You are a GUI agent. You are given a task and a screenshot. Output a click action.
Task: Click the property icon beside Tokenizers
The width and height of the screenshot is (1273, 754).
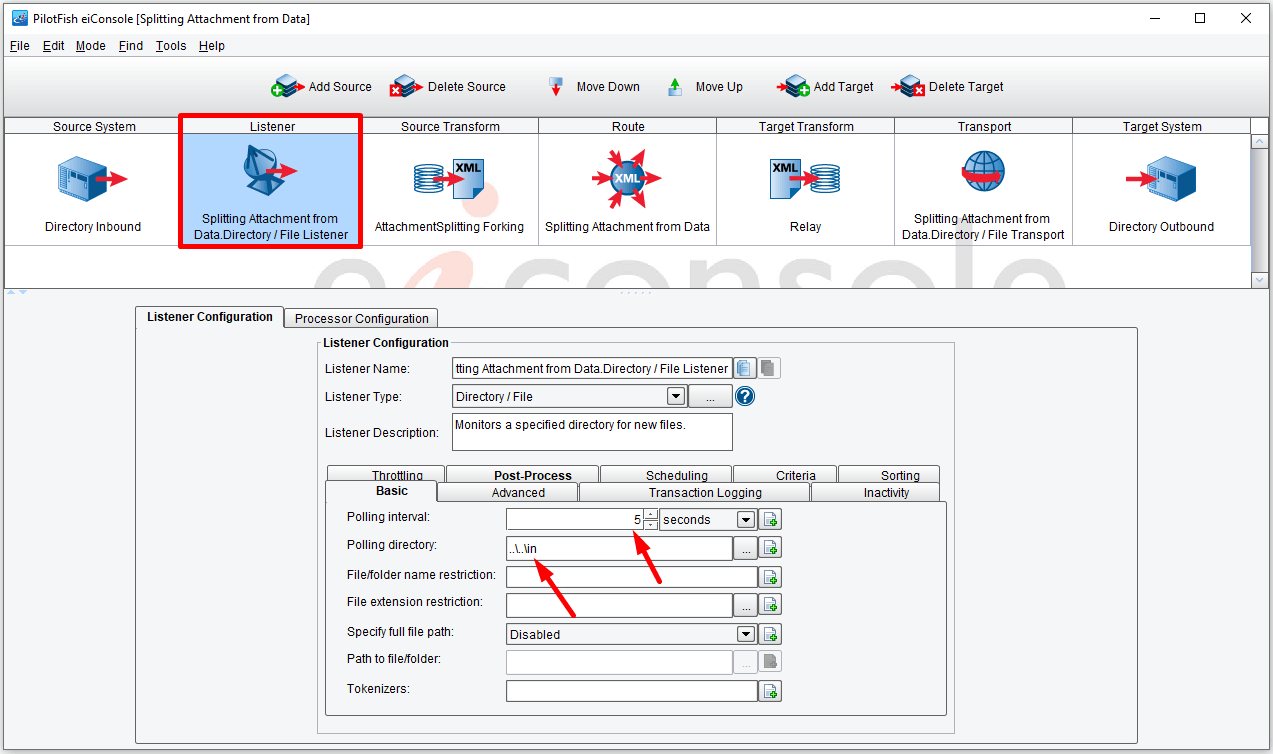pos(770,691)
